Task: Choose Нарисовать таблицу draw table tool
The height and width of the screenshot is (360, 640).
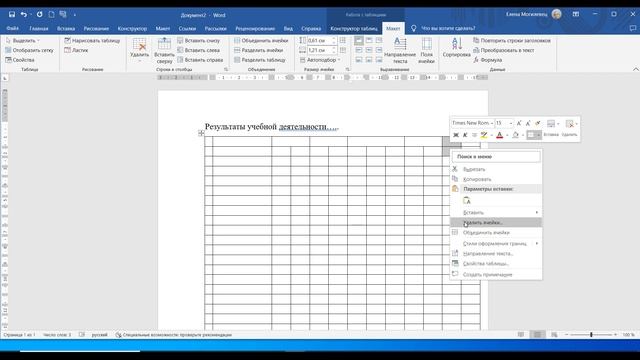Action: click(x=92, y=40)
